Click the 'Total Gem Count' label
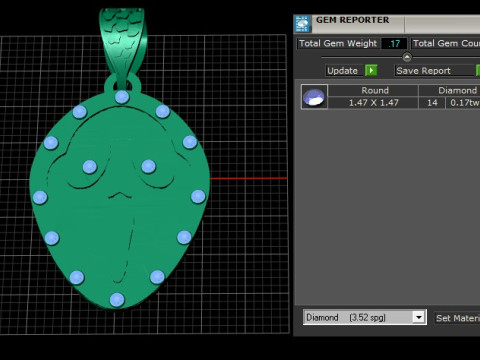Viewport: 480px width, 360px height. 446,43
